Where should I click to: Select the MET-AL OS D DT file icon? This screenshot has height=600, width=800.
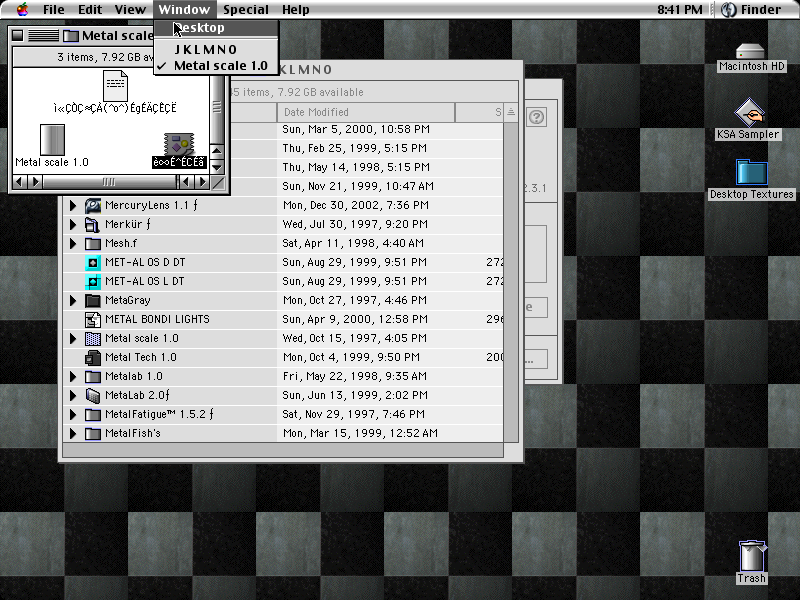pyautogui.click(x=92, y=262)
